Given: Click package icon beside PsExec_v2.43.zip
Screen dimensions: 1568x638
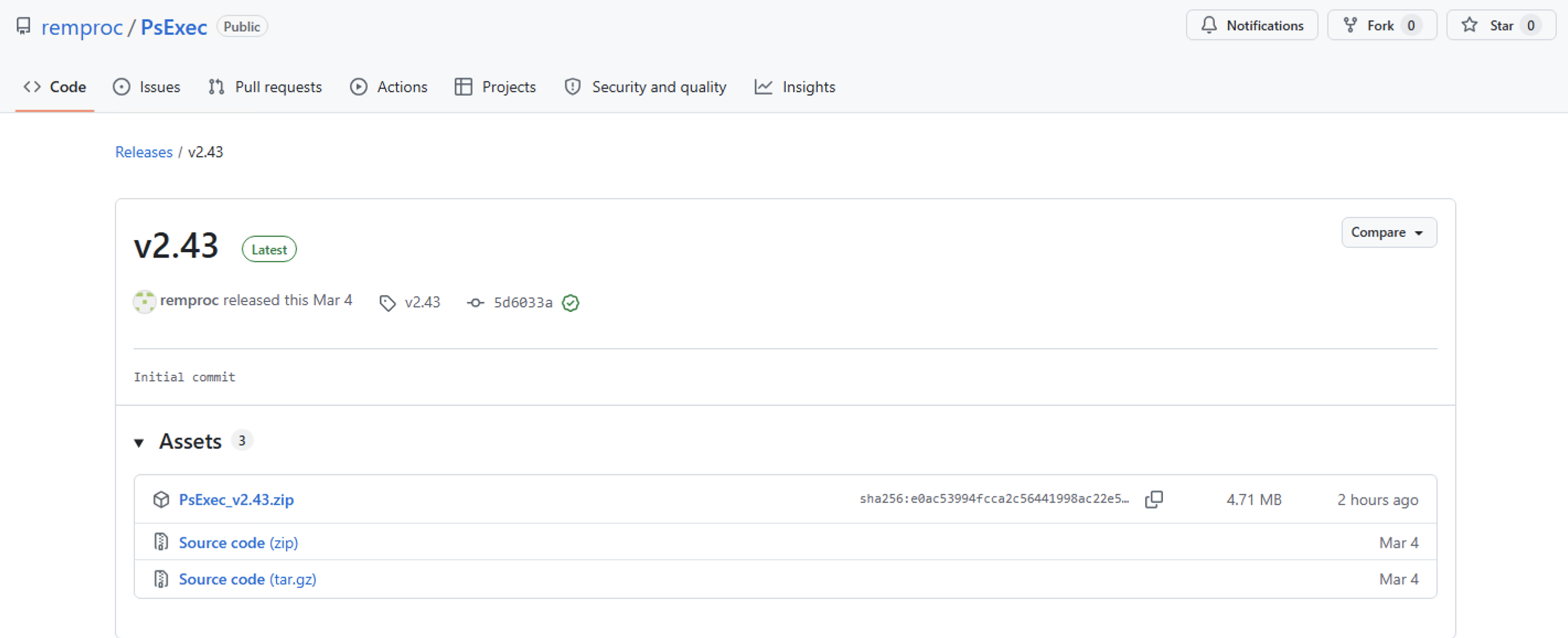Looking at the screenshot, I should [x=161, y=500].
